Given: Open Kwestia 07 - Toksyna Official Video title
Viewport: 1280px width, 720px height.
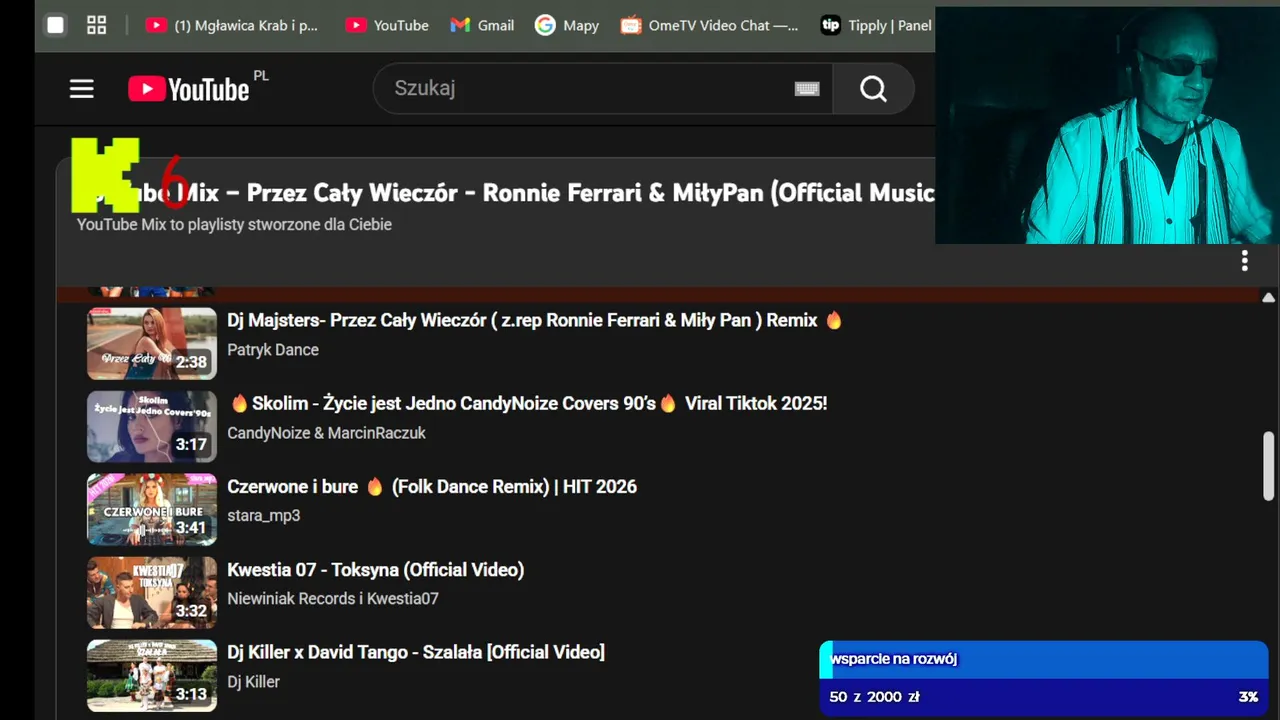Looking at the screenshot, I should coord(375,570).
